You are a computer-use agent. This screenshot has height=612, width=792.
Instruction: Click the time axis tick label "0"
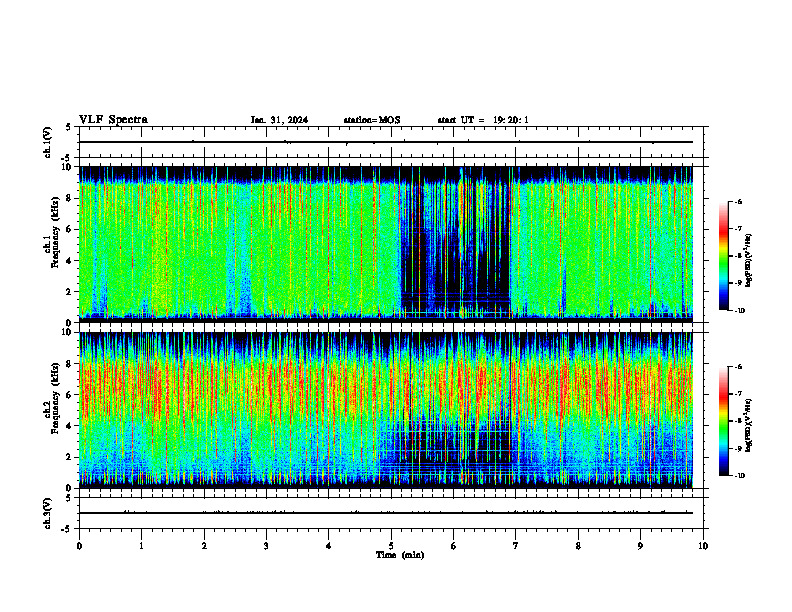tap(79, 546)
